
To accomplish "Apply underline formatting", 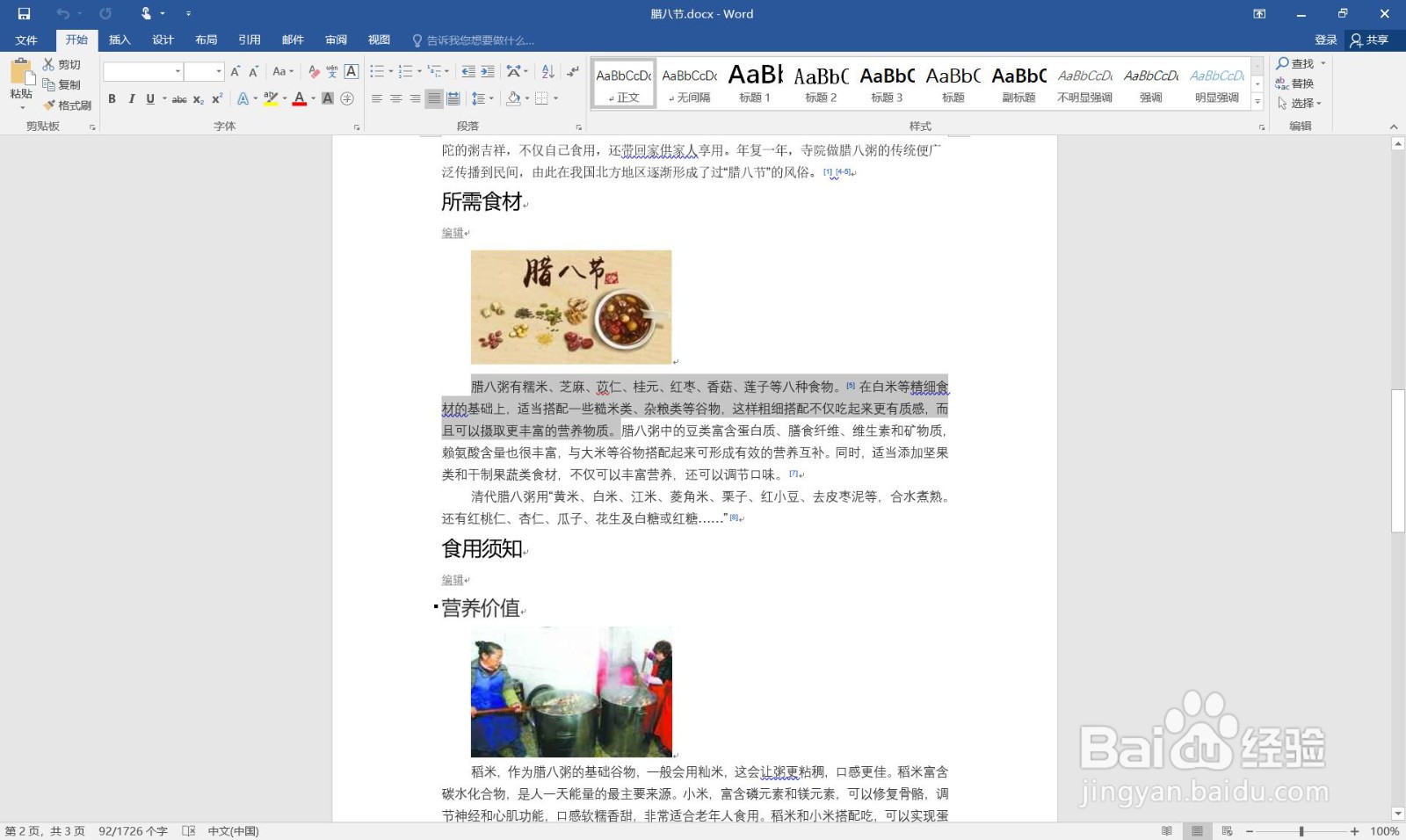I will point(149,99).
